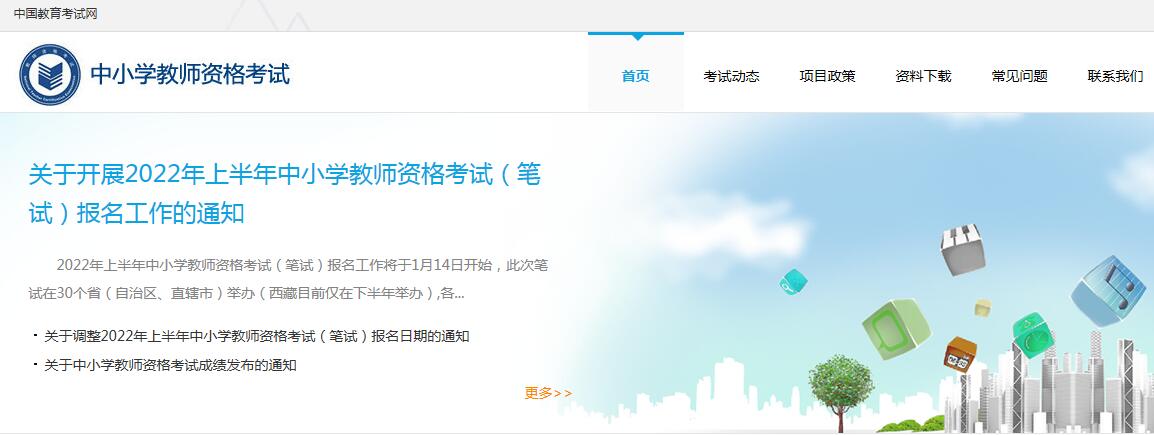Click the small teal cube icon
The image size is (1154, 435).
click(x=793, y=282)
